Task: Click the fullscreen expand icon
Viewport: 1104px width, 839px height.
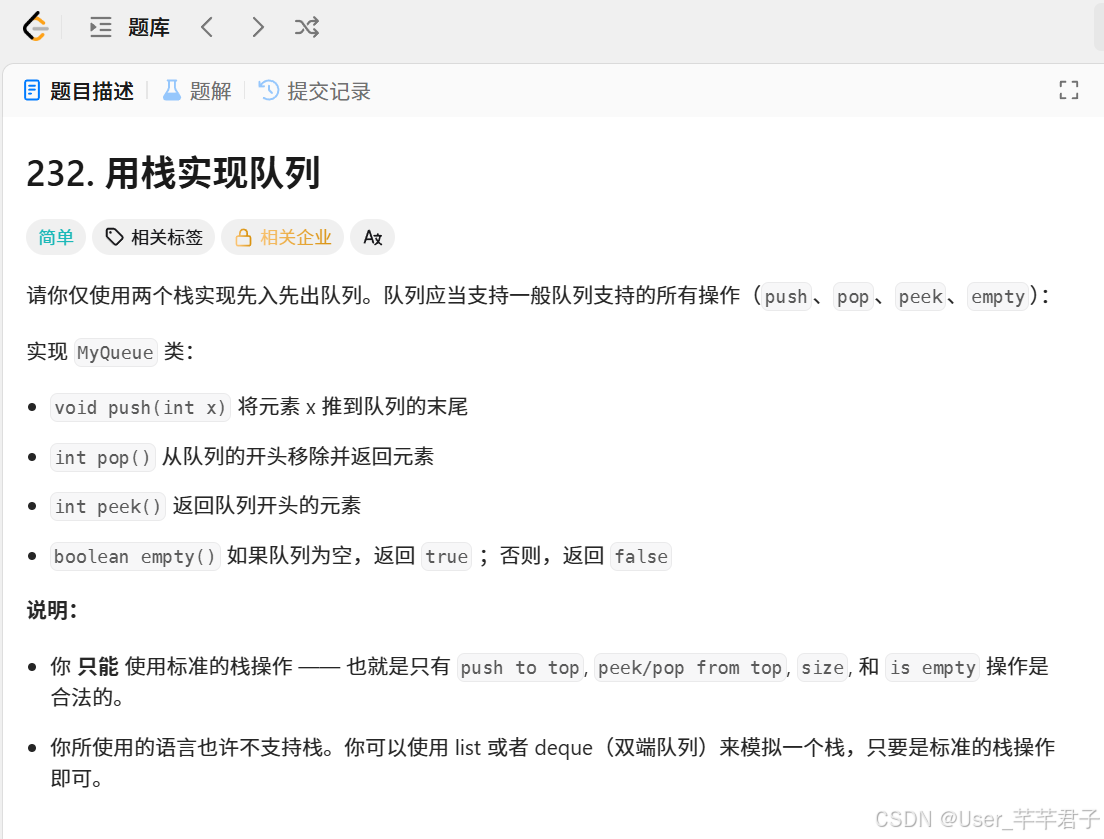Action: (1068, 90)
